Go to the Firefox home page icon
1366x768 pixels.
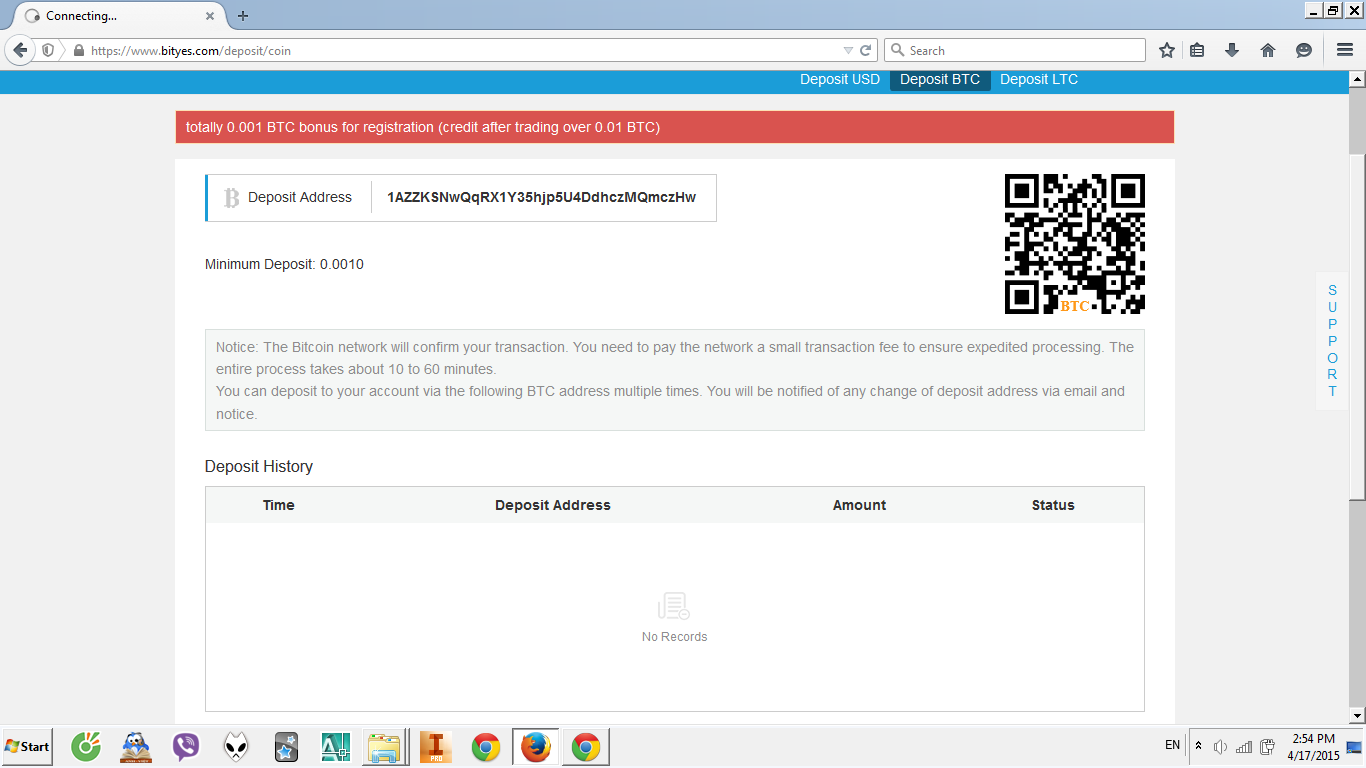(x=1268, y=50)
